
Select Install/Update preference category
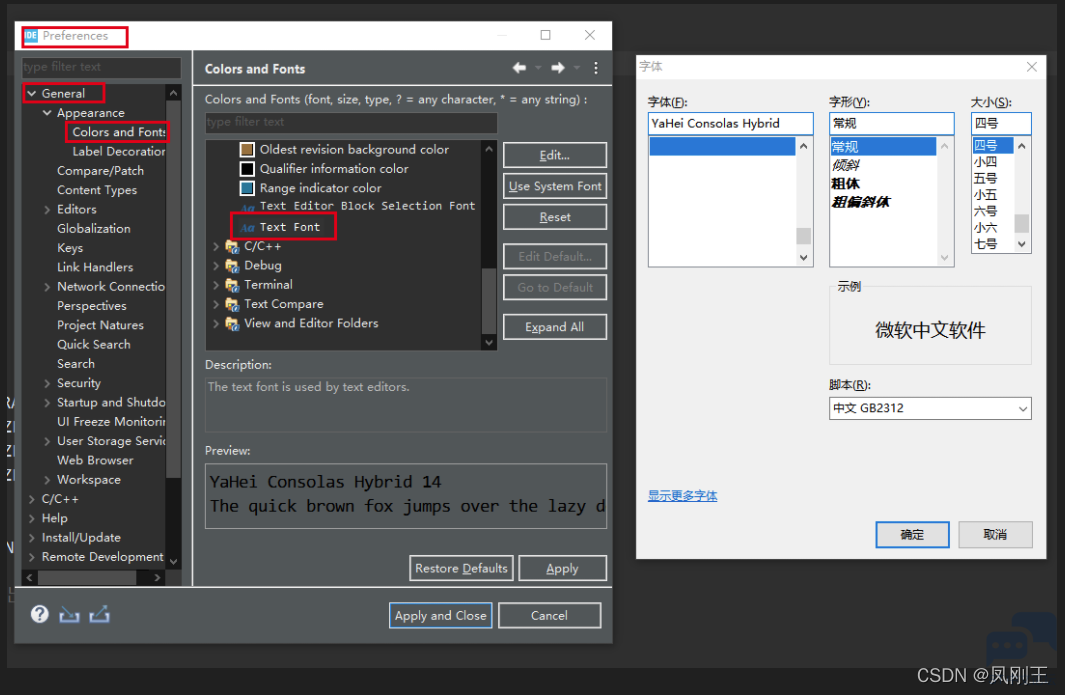point(81,537)
